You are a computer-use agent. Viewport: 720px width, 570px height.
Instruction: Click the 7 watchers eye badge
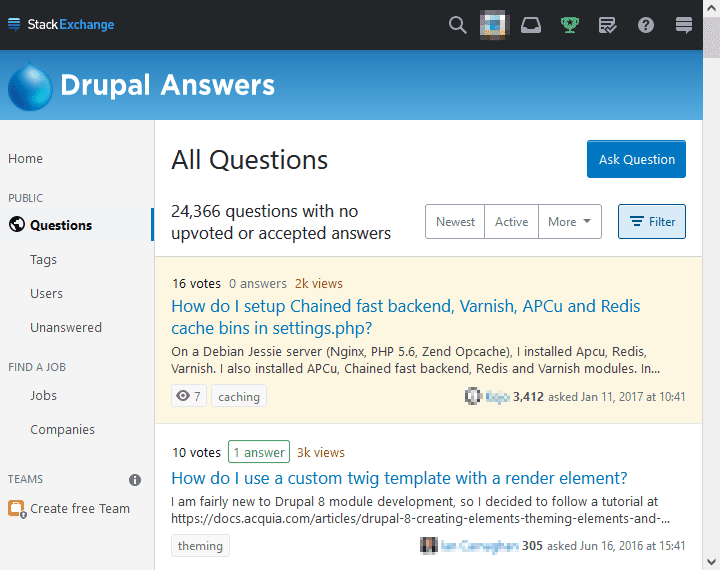[187, 397]
